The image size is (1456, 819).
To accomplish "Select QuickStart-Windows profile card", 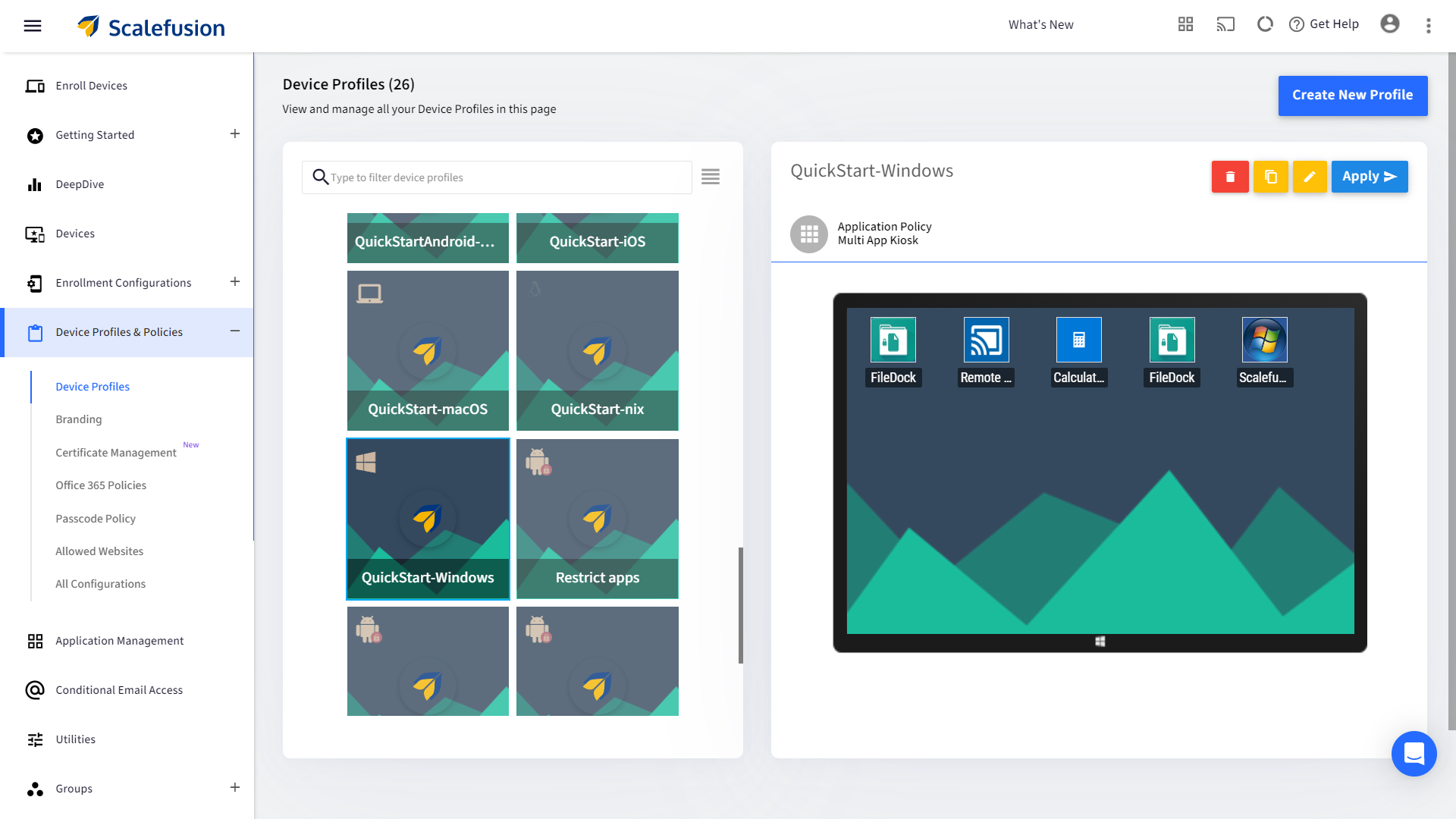I will 428,519.
